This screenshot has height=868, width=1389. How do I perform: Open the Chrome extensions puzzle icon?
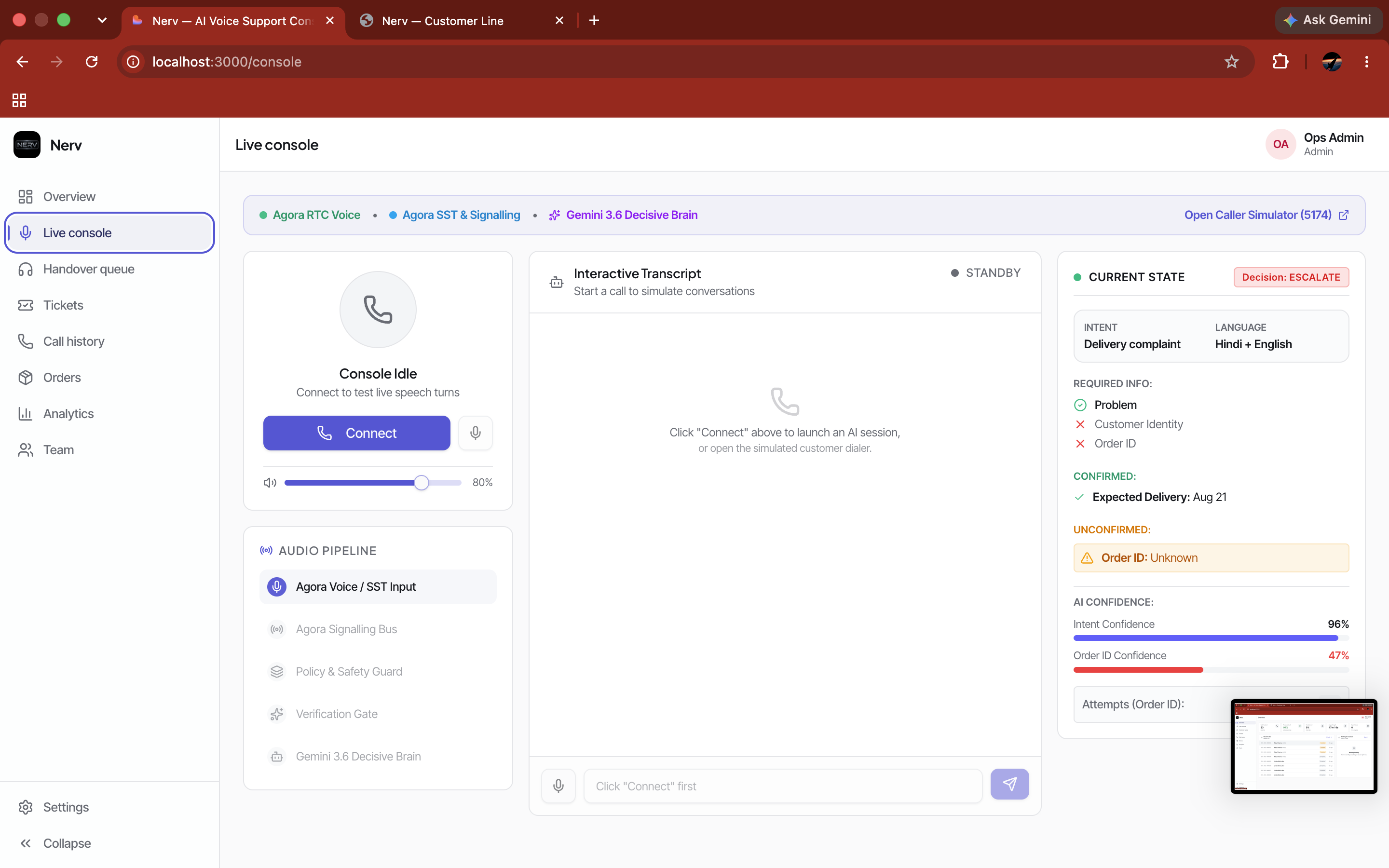click(1280, 61)
